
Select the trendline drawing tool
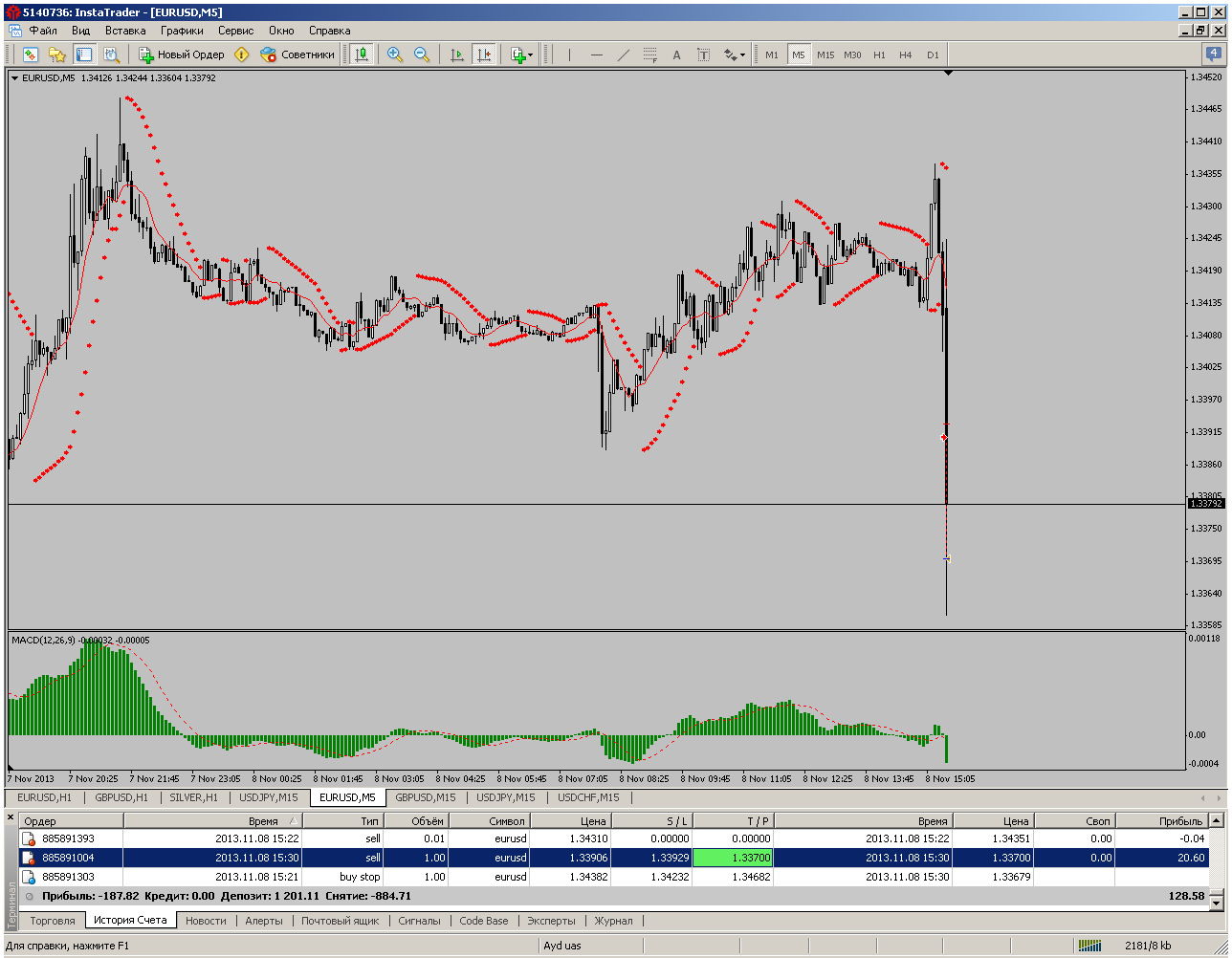(623, 54)
